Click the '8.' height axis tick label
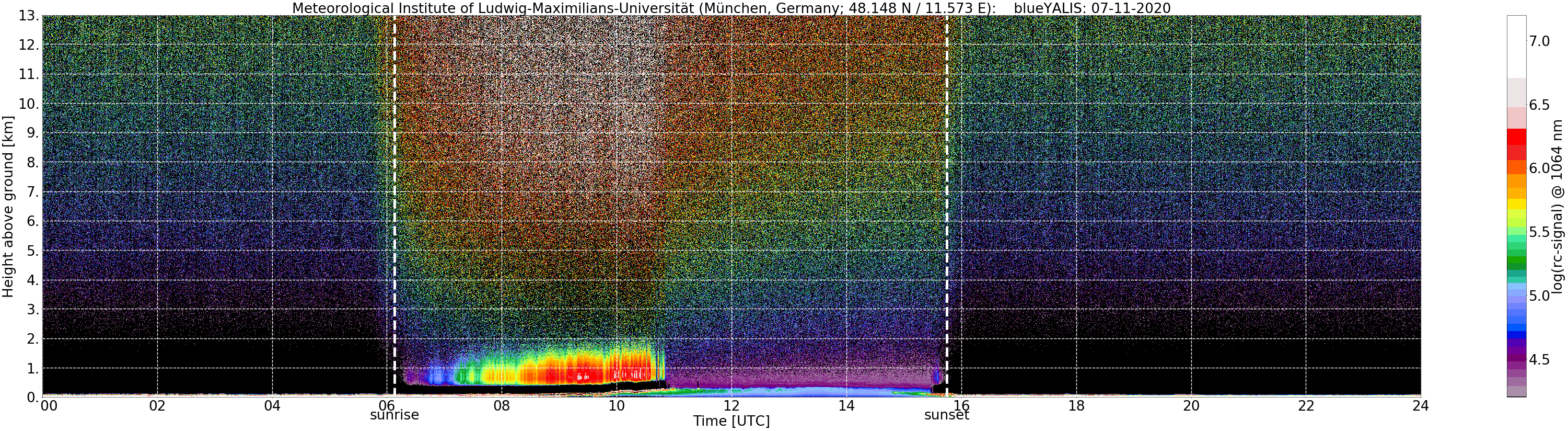This screenshot has width=1568, height=431. click(x=33, y=163)
